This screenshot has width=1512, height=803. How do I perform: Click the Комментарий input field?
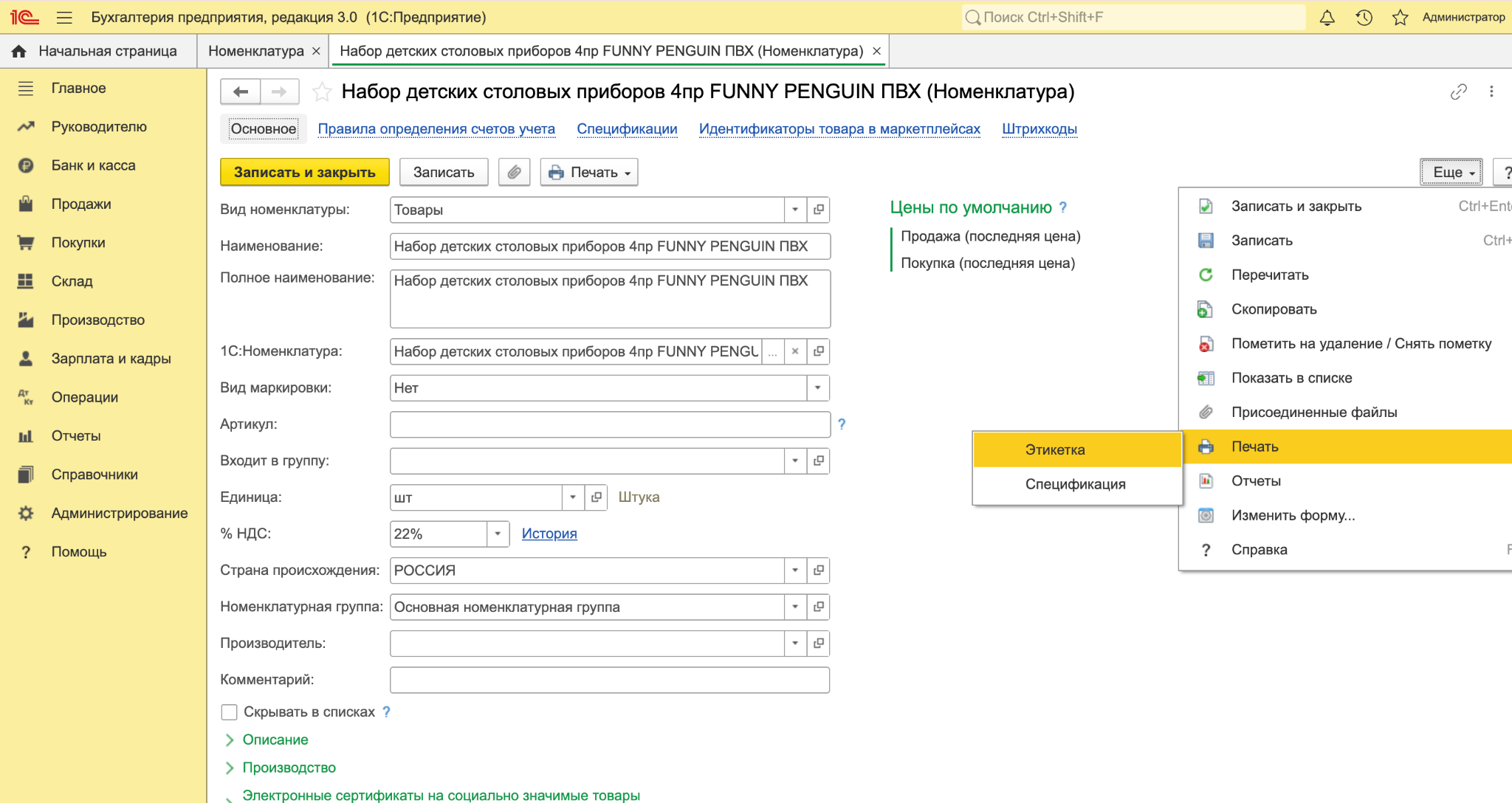[x=610, y=680]
